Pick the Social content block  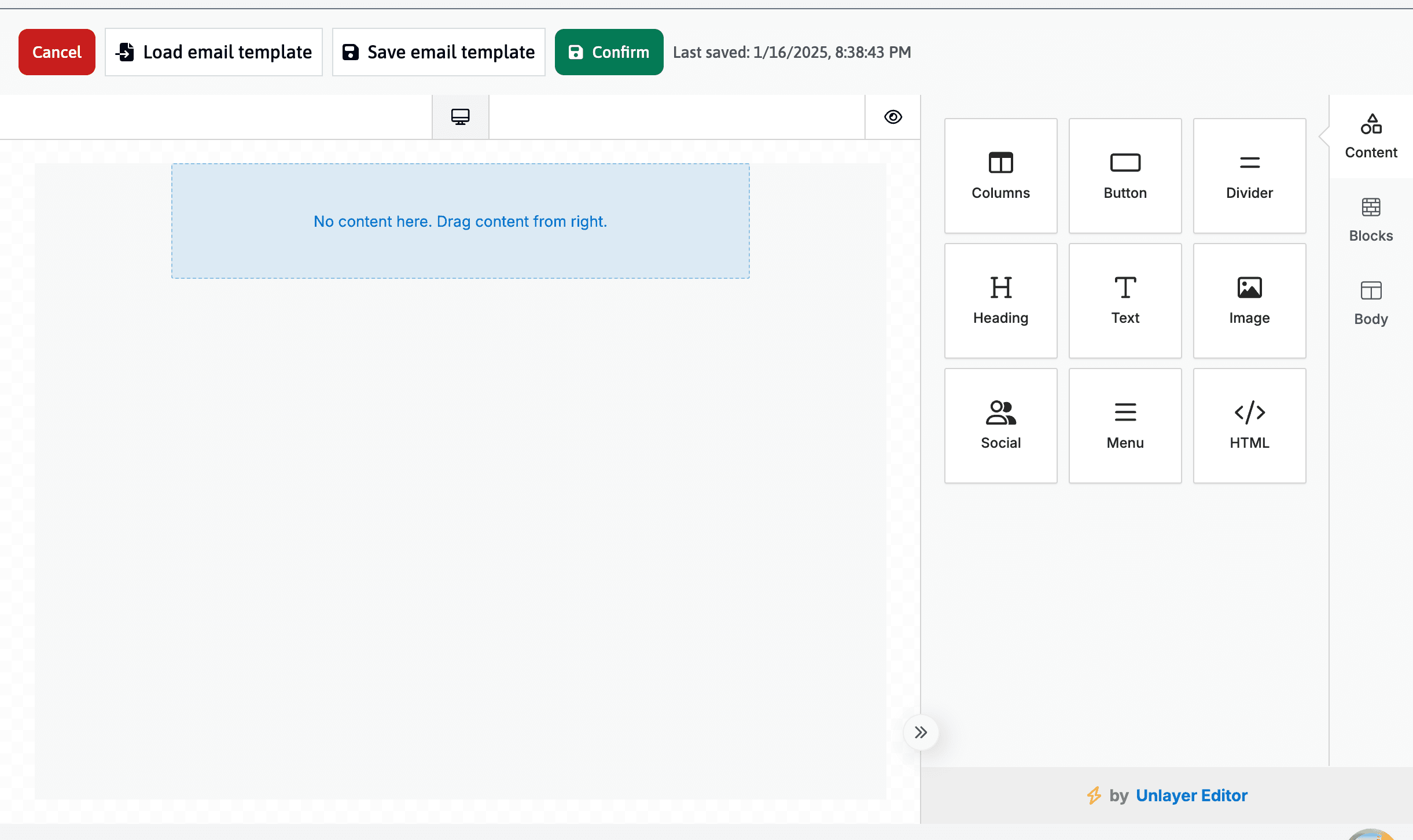point(1000,426)
